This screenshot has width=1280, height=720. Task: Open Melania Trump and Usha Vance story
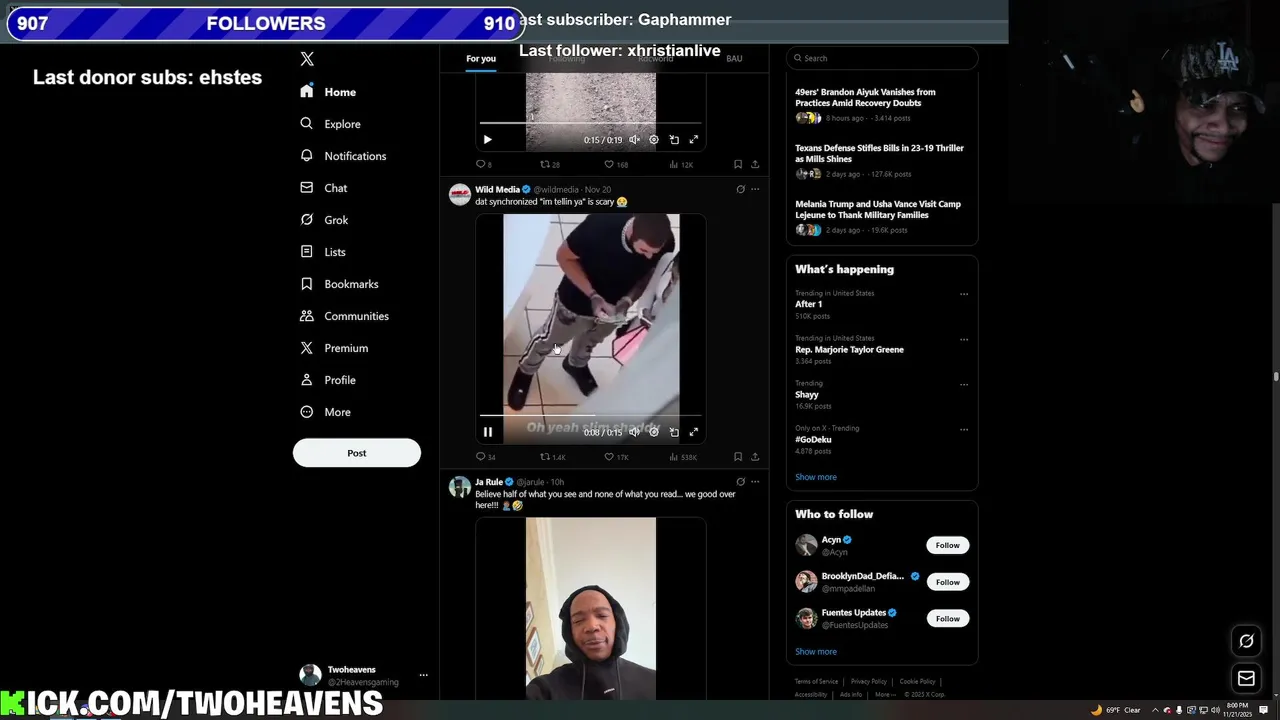(x=881, y=217)
